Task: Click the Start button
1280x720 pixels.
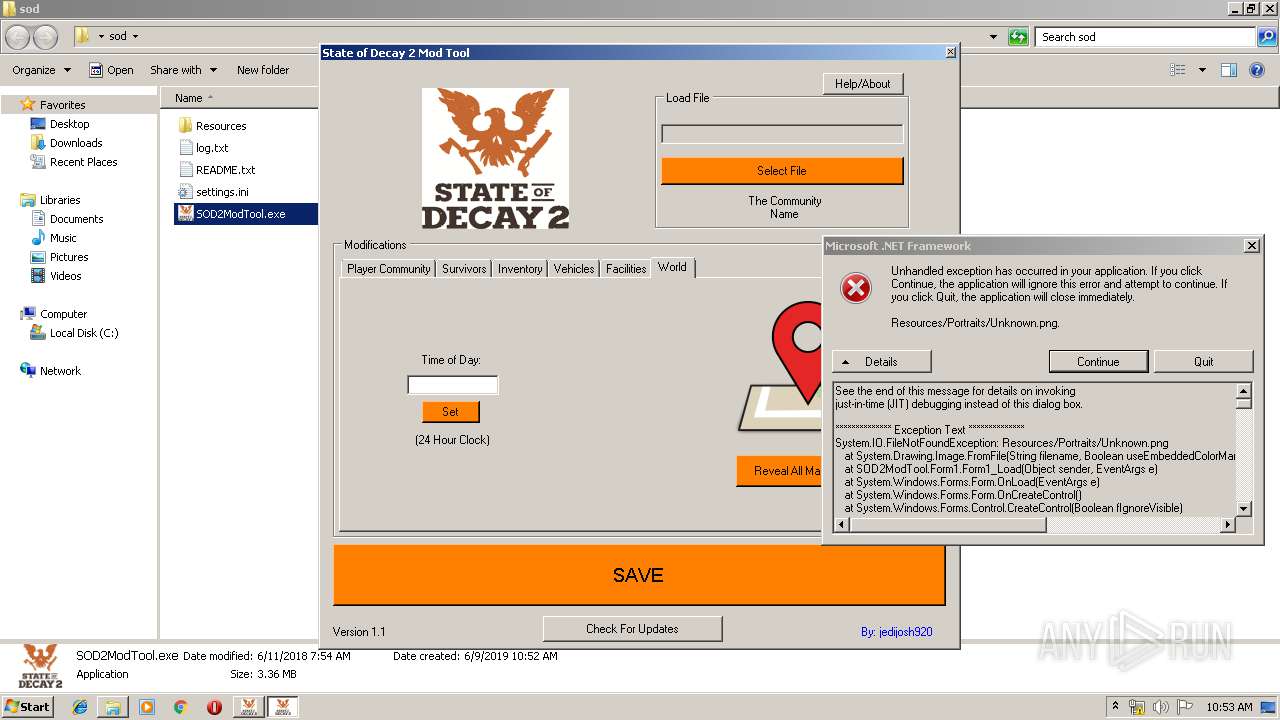Action: [x=27, y=707]
